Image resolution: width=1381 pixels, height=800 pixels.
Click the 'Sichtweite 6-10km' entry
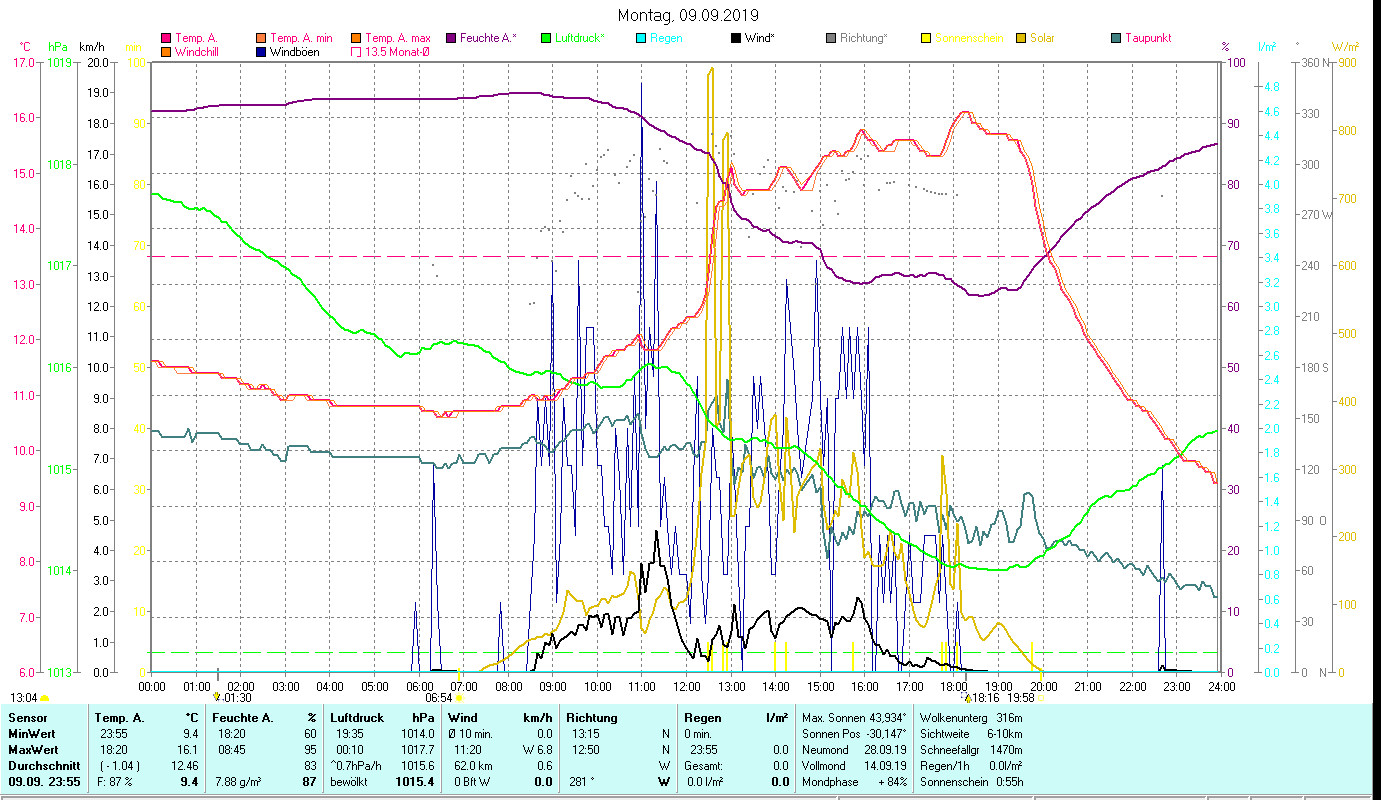[970, 734]
